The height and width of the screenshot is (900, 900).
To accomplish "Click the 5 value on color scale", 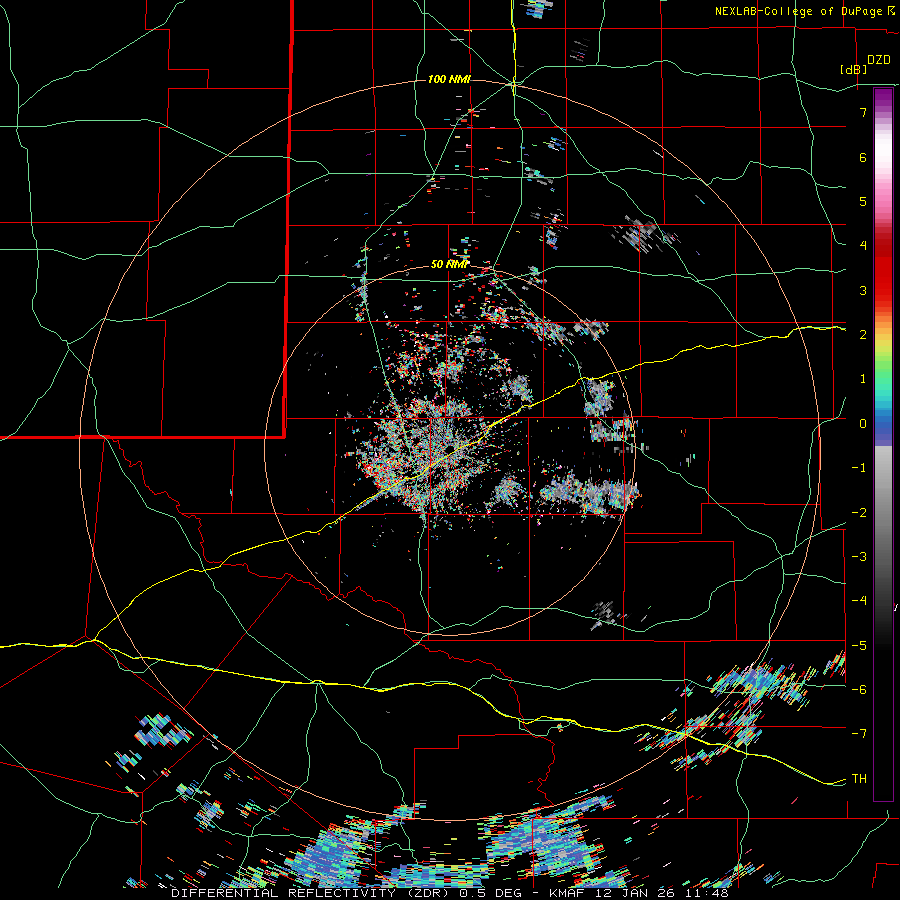I will (863, 201).
